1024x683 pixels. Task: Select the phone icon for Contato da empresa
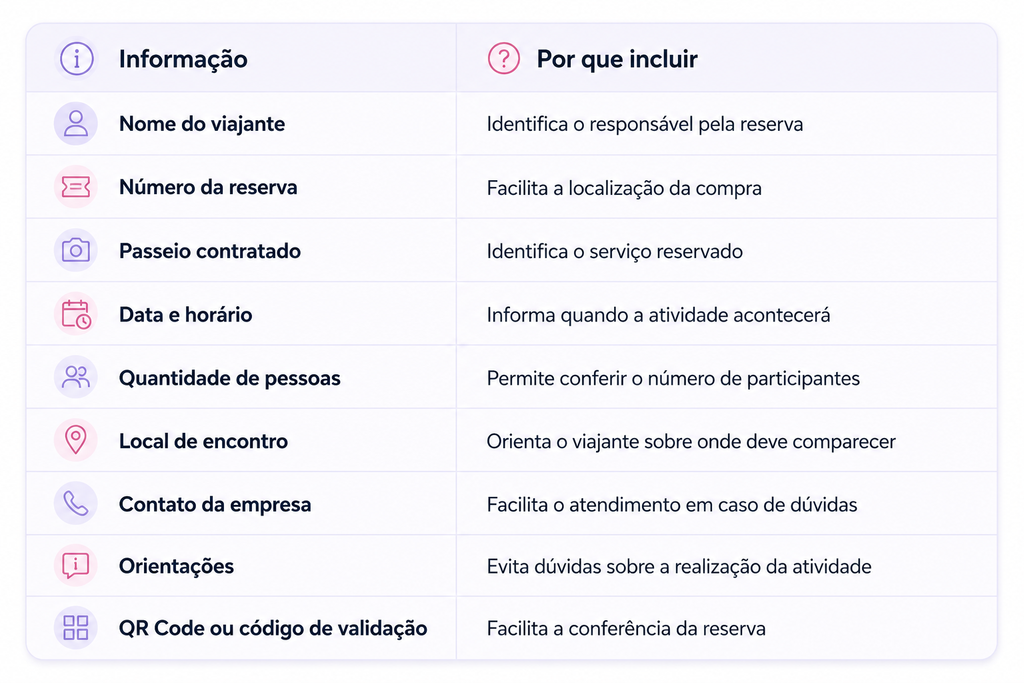tap(76, 503)
